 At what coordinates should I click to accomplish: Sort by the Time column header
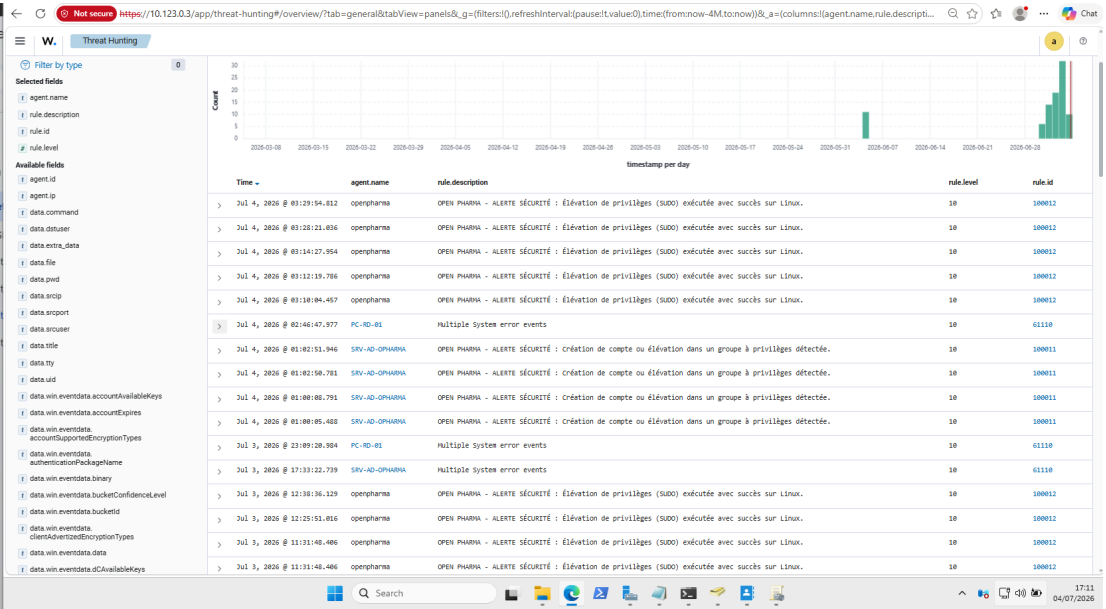(x=248, y=183)
